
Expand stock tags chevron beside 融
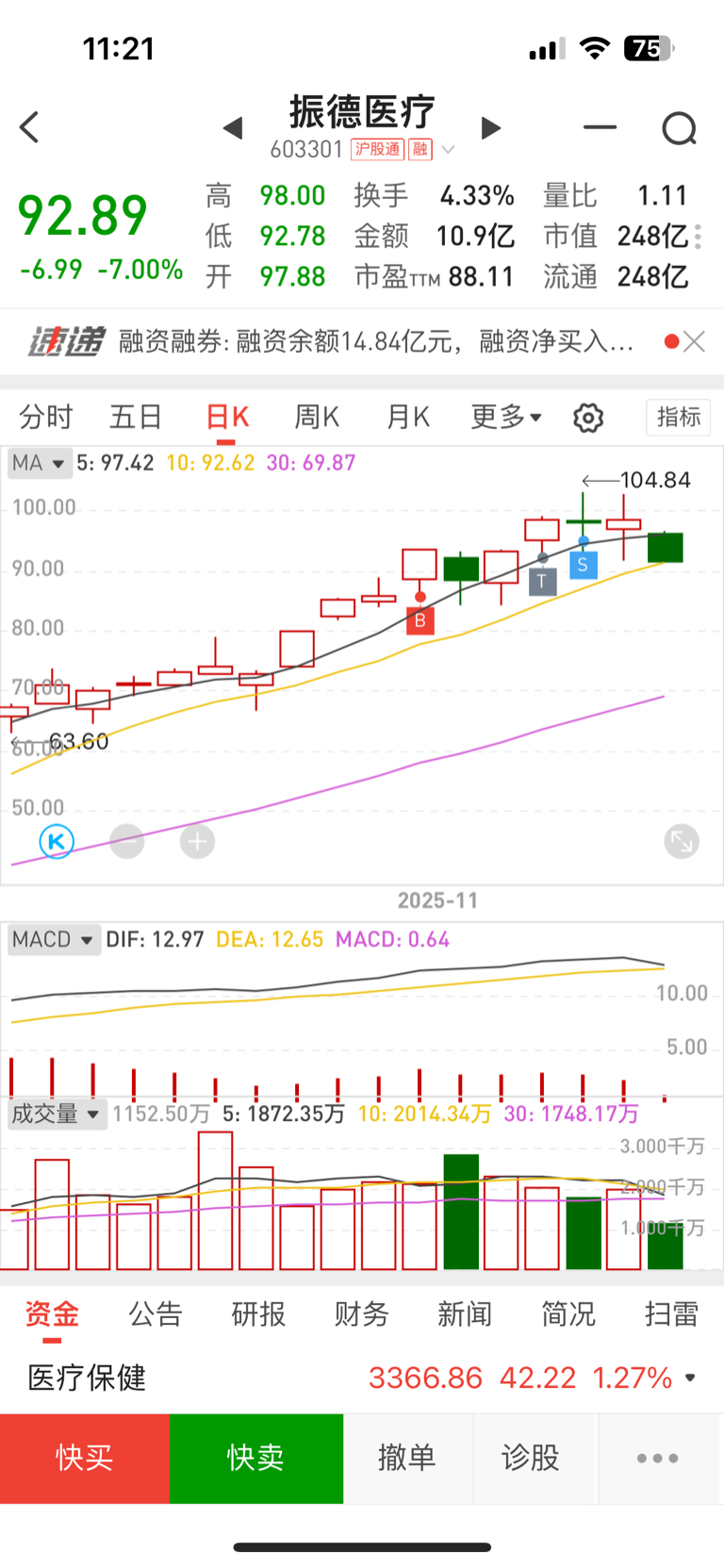(x=449, y=150)
